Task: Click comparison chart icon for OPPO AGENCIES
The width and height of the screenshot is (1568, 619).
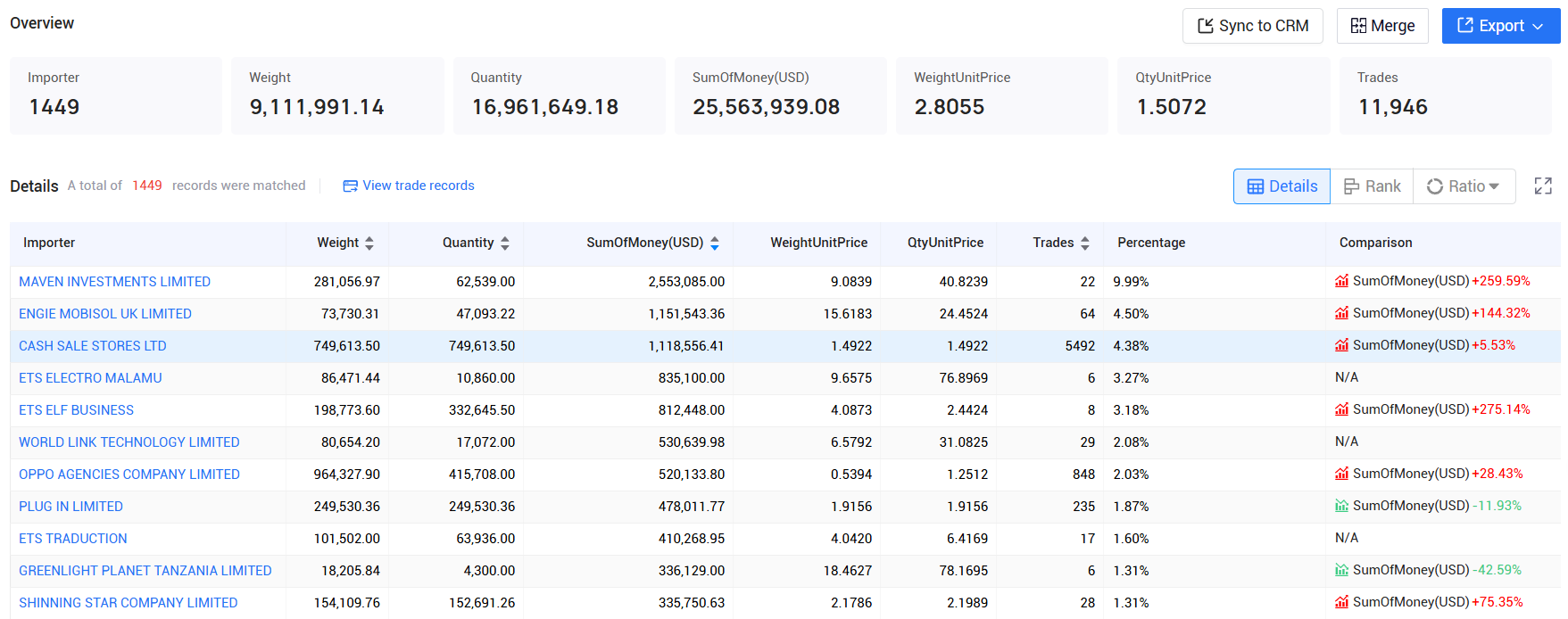Action: [x=1342, y=474]
